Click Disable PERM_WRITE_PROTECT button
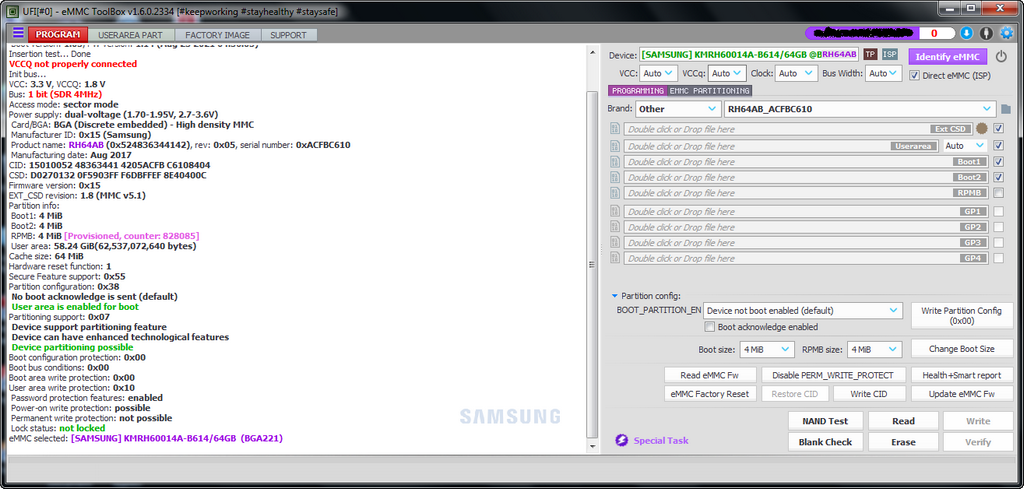This screenshot has width=1024, height=489. pyautogui.click(x=833, y=375)
